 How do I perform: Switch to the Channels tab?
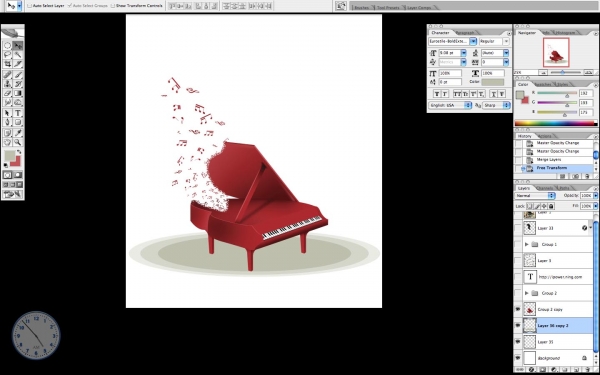(545, 188)
